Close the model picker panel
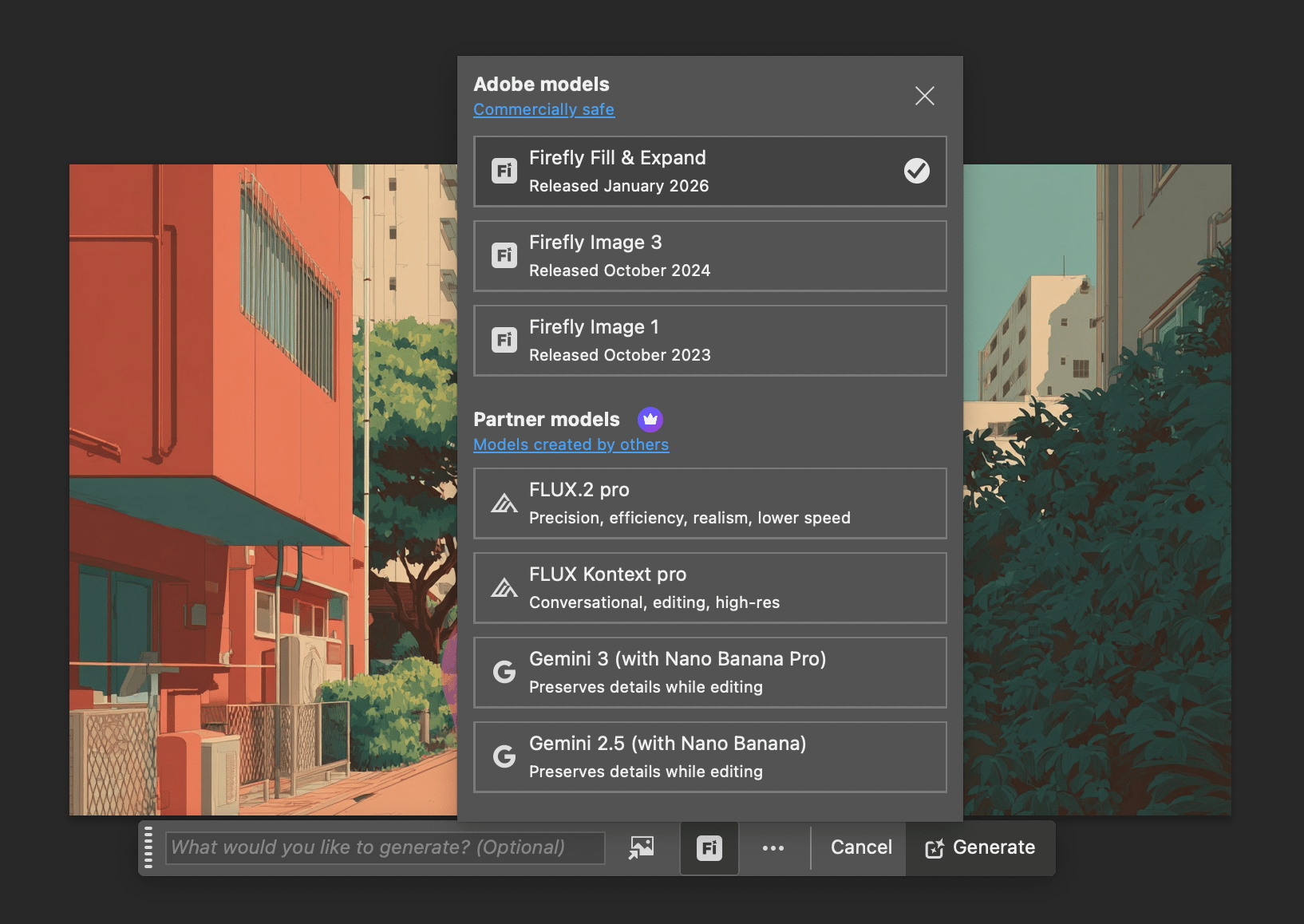Image resolution: width=1304 pixels, height=924 pixels. [x=924, y=96]
